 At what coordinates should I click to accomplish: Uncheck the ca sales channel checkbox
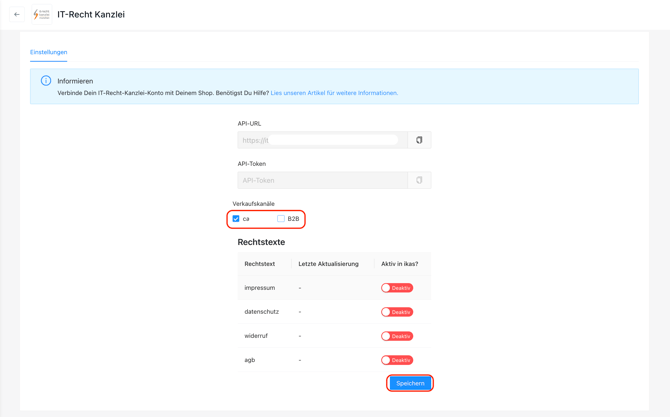[x=236, y=219]
